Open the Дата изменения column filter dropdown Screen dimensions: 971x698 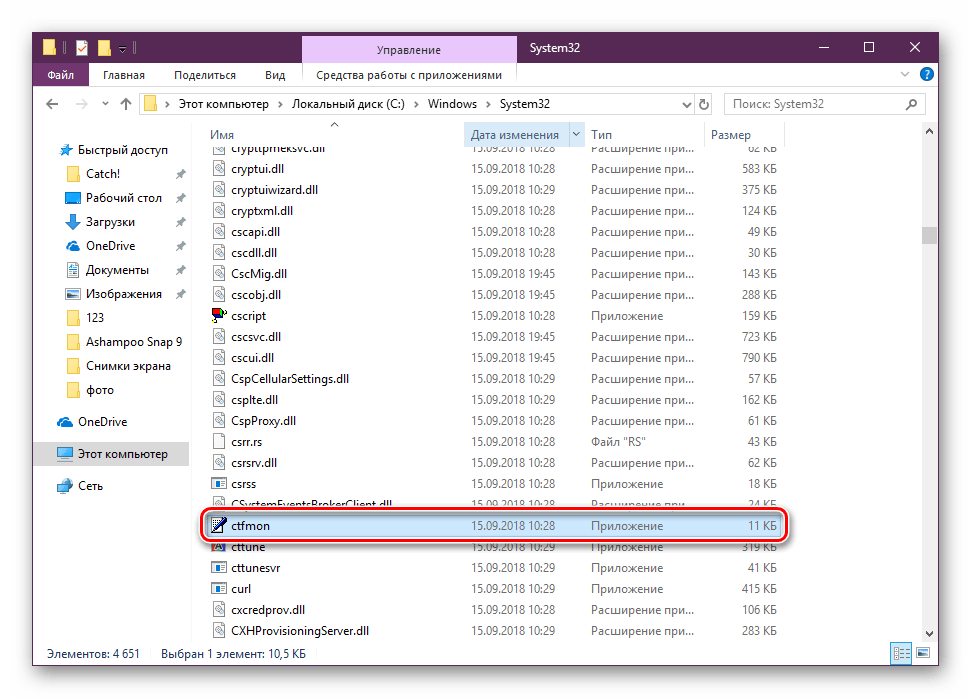[x=576, y=134]
